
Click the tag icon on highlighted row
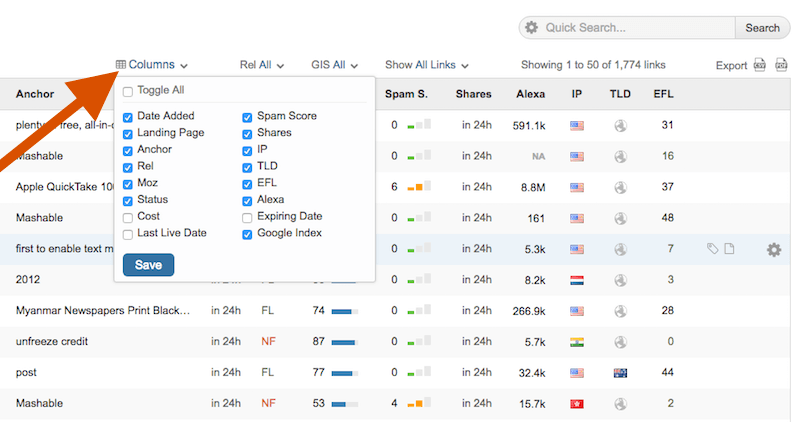(x=712, y=249)
